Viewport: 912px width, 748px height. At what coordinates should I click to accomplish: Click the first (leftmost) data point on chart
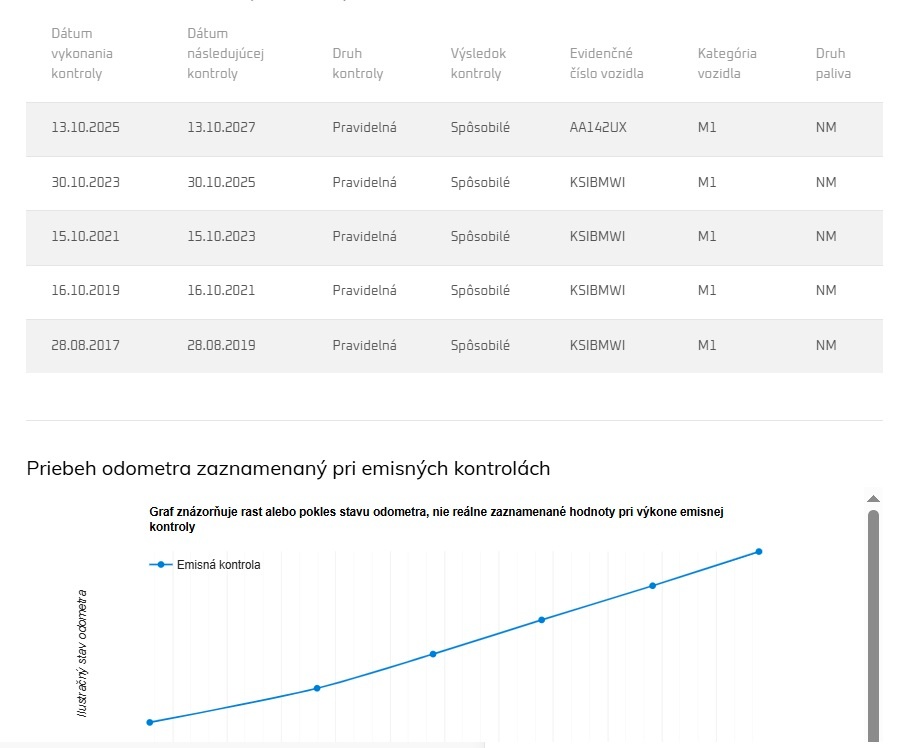150,722
